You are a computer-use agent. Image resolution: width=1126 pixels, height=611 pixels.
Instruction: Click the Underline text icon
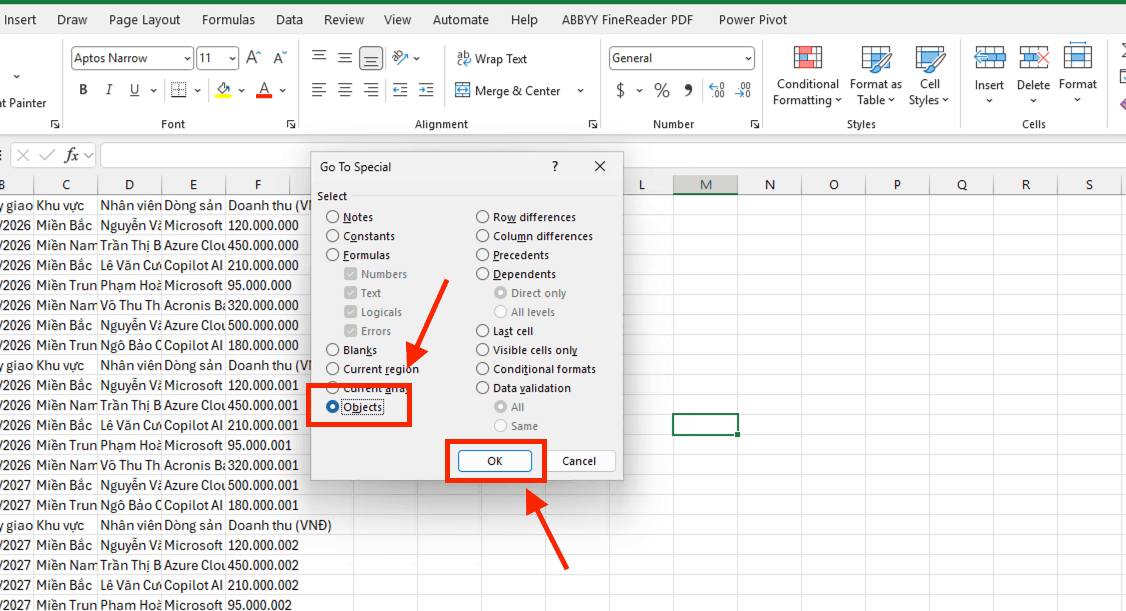pyautogui.click(x=135, y=90)
